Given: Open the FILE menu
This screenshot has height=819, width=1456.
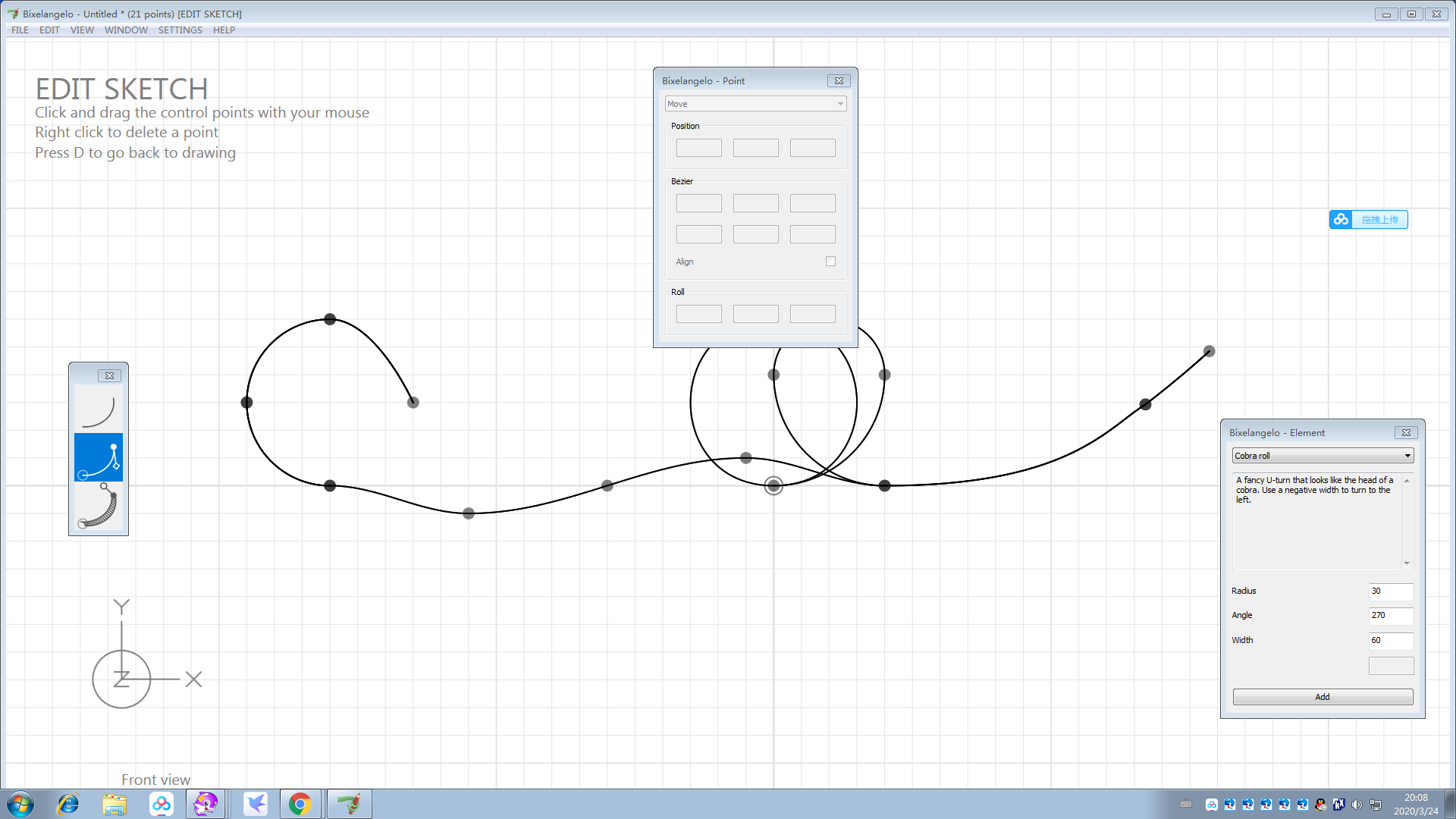Looking at the screenshot, I should point(20,30).
